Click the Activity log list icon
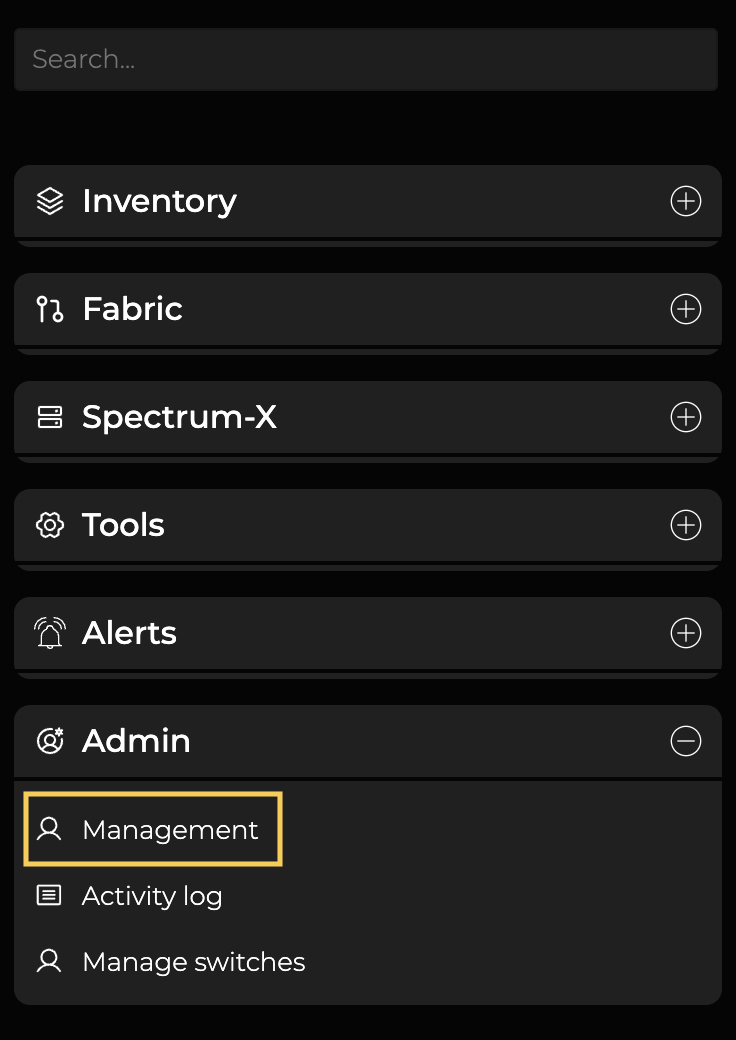Screen dimensions: 736x1040 49,895
